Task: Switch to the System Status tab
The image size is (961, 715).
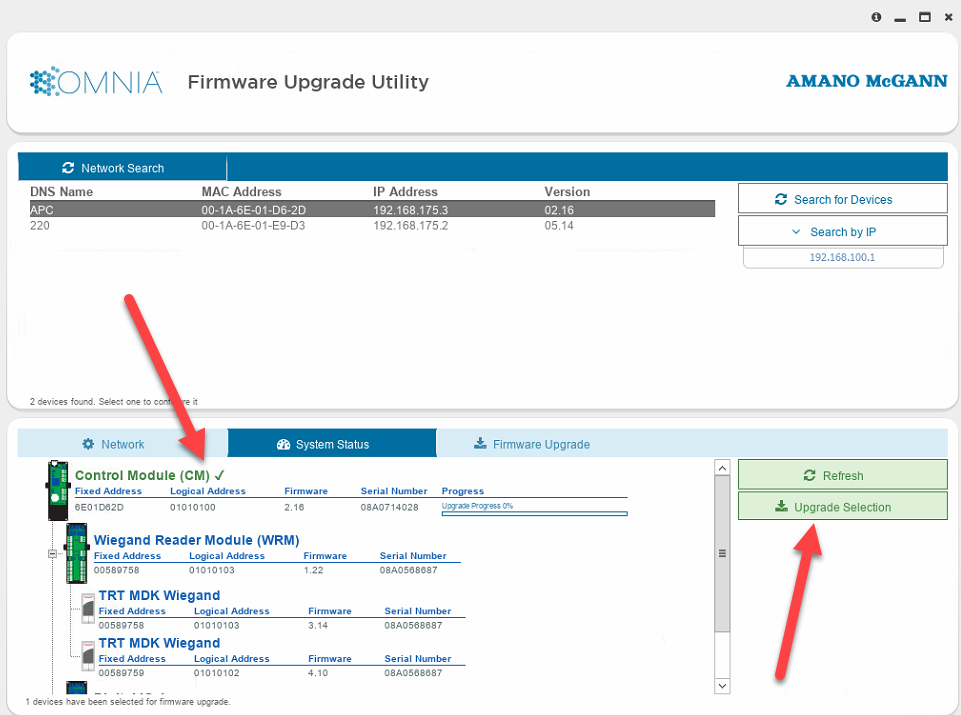Action: tap(332, 444)
